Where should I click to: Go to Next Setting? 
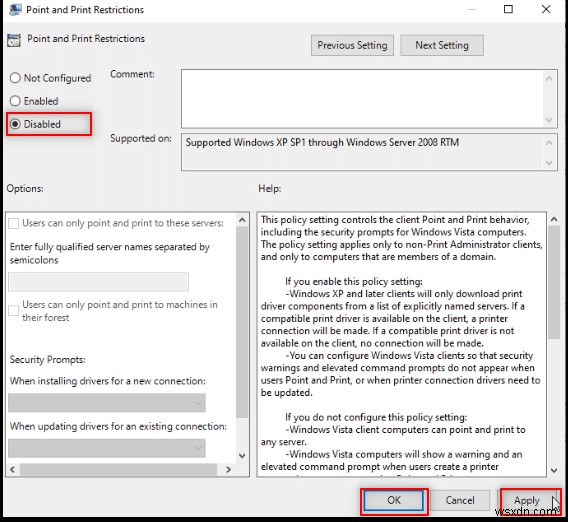tap(442, 45)
